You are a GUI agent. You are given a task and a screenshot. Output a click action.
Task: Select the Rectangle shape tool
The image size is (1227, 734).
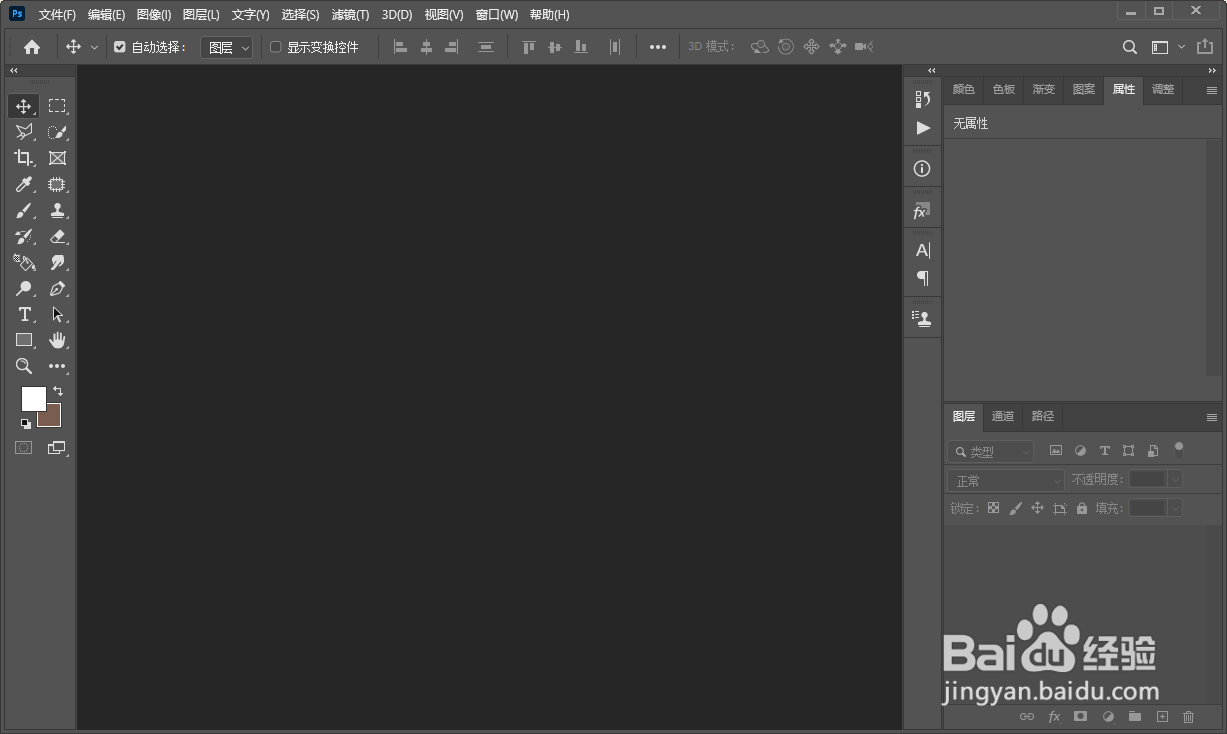point(24,340)
